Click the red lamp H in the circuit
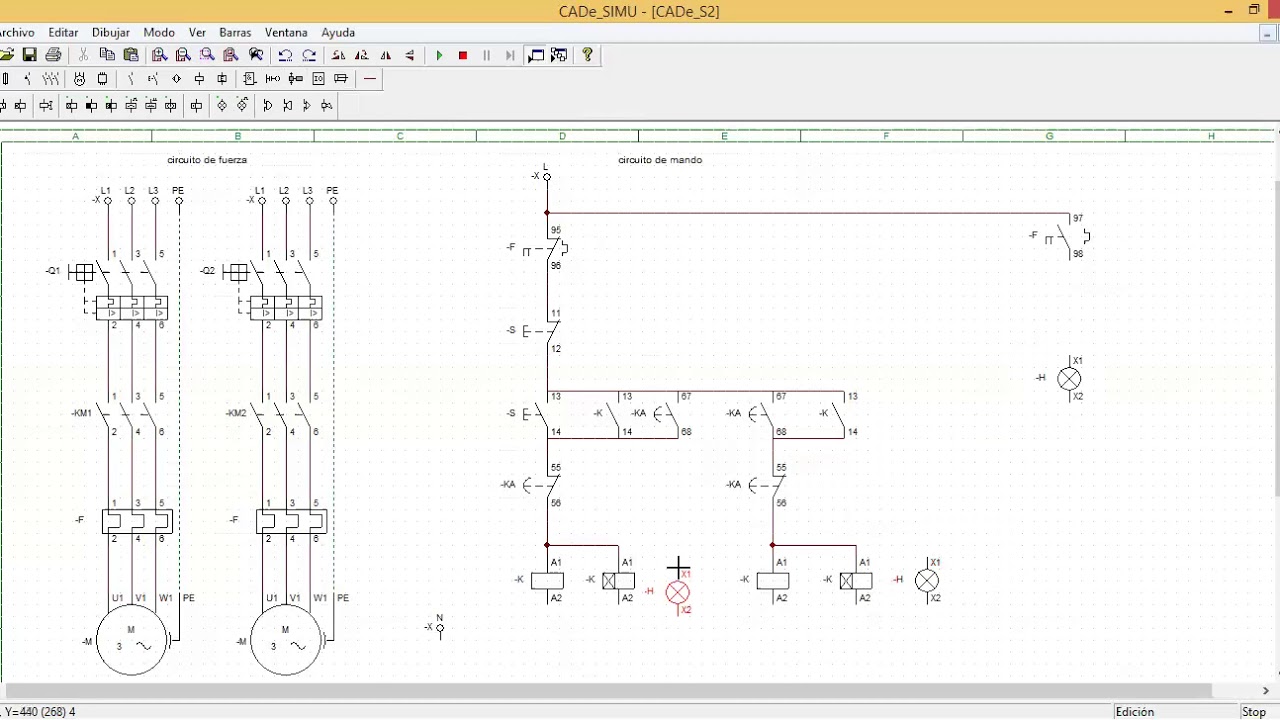 click(x=678, y=592)
